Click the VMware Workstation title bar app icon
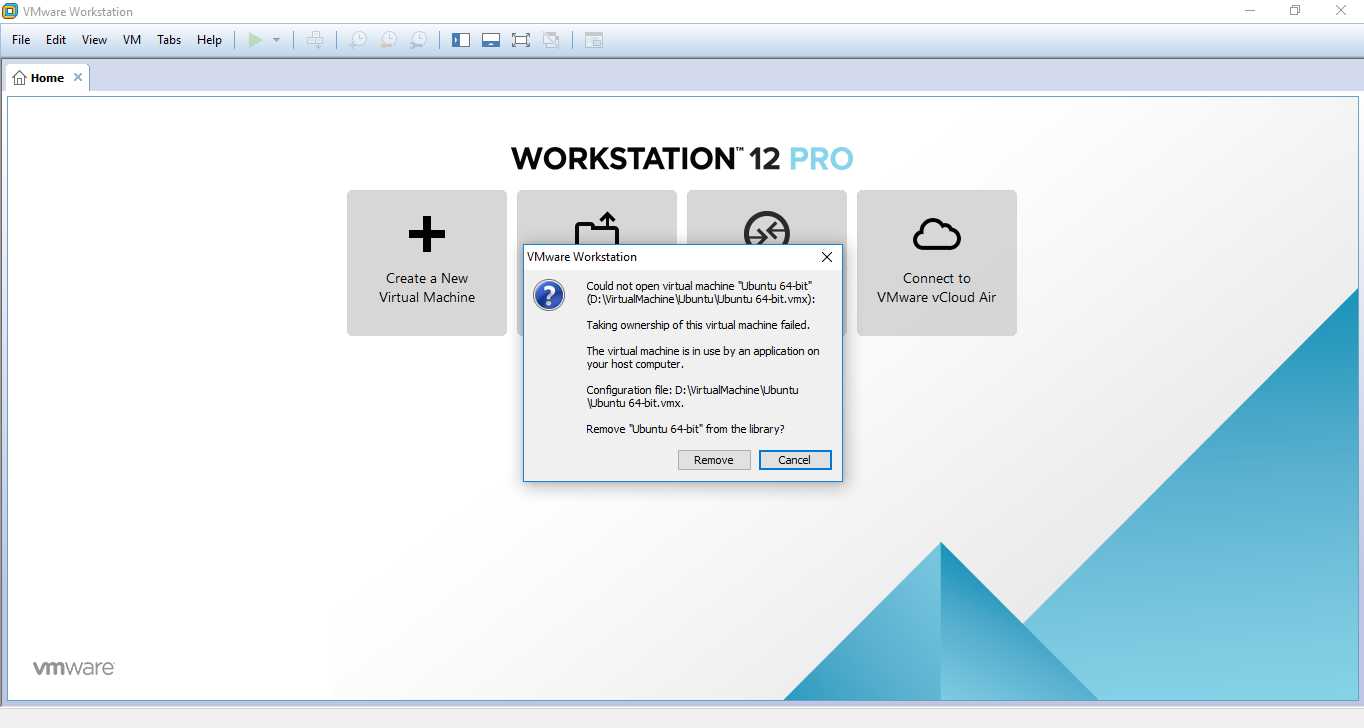1364x728 pixels. click(x=10, y=11)
